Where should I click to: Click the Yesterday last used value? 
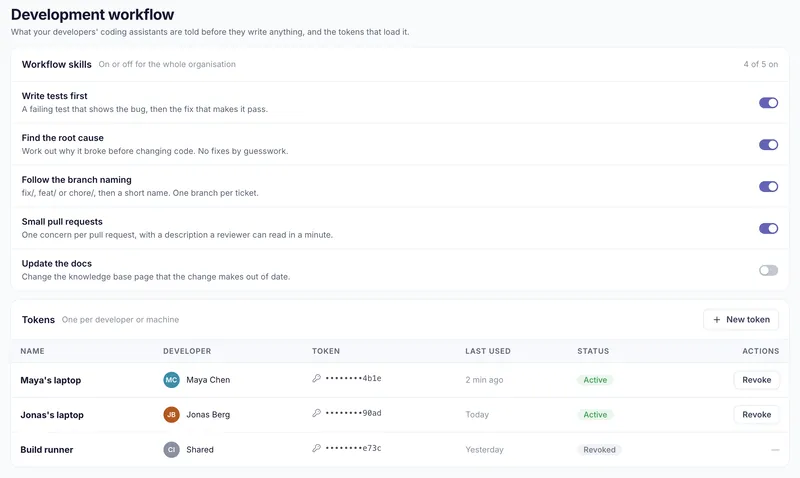tap(484, 449)
